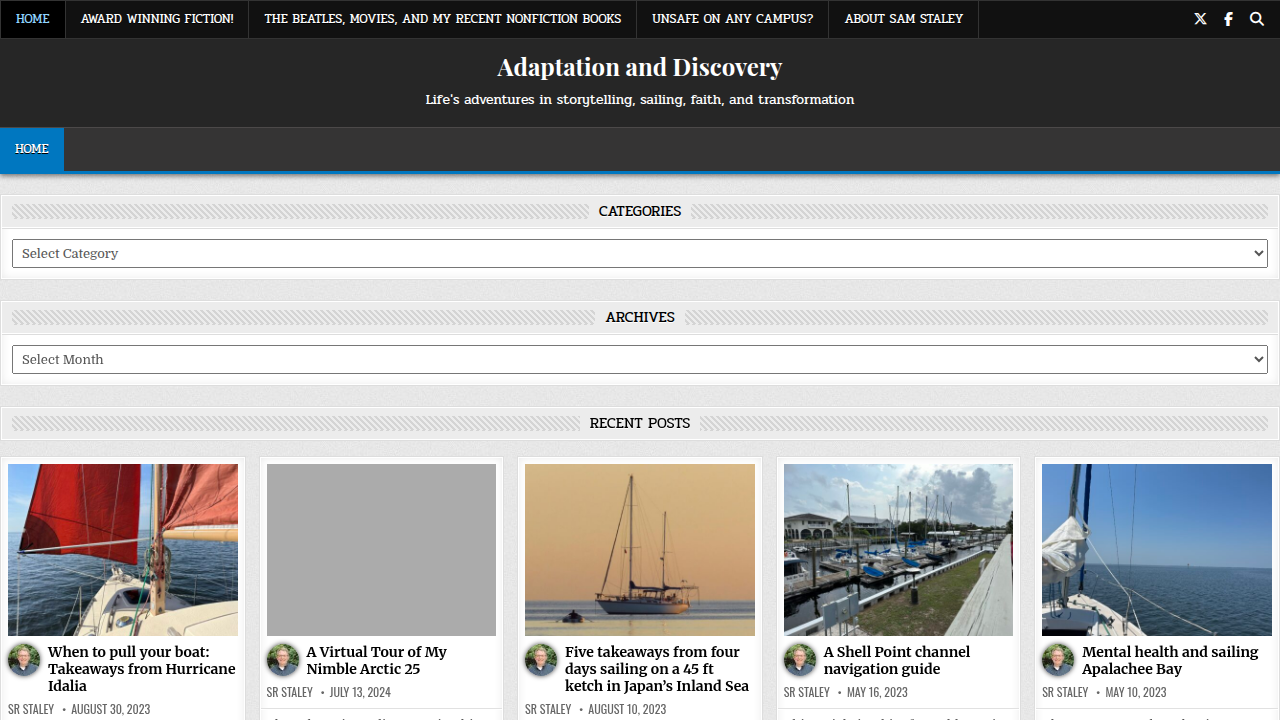Click author avatar beside Hurricane Idalia post
Screen dimensions: 1280x720
pos(25,660)
